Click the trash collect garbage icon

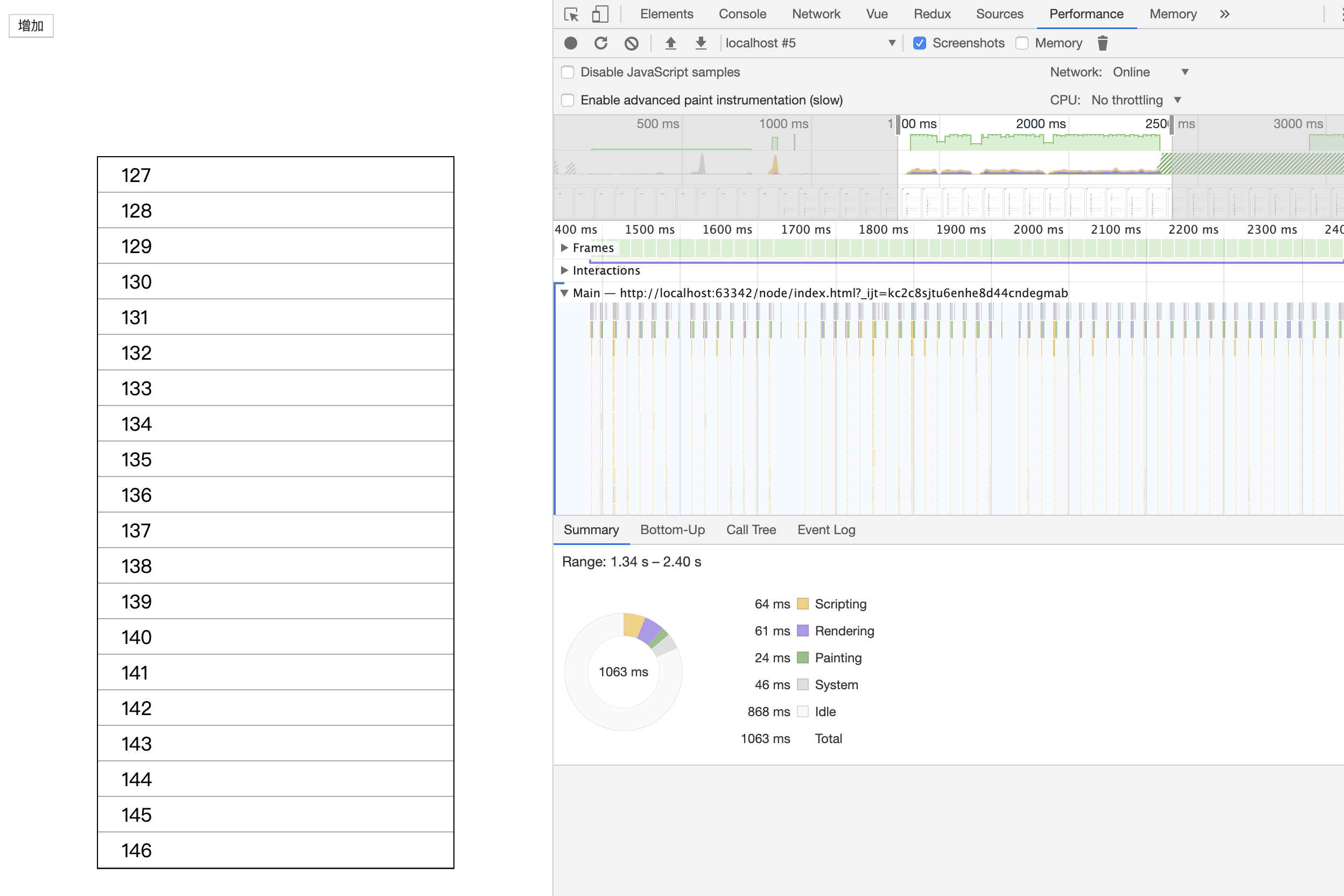pos(1103,44)
